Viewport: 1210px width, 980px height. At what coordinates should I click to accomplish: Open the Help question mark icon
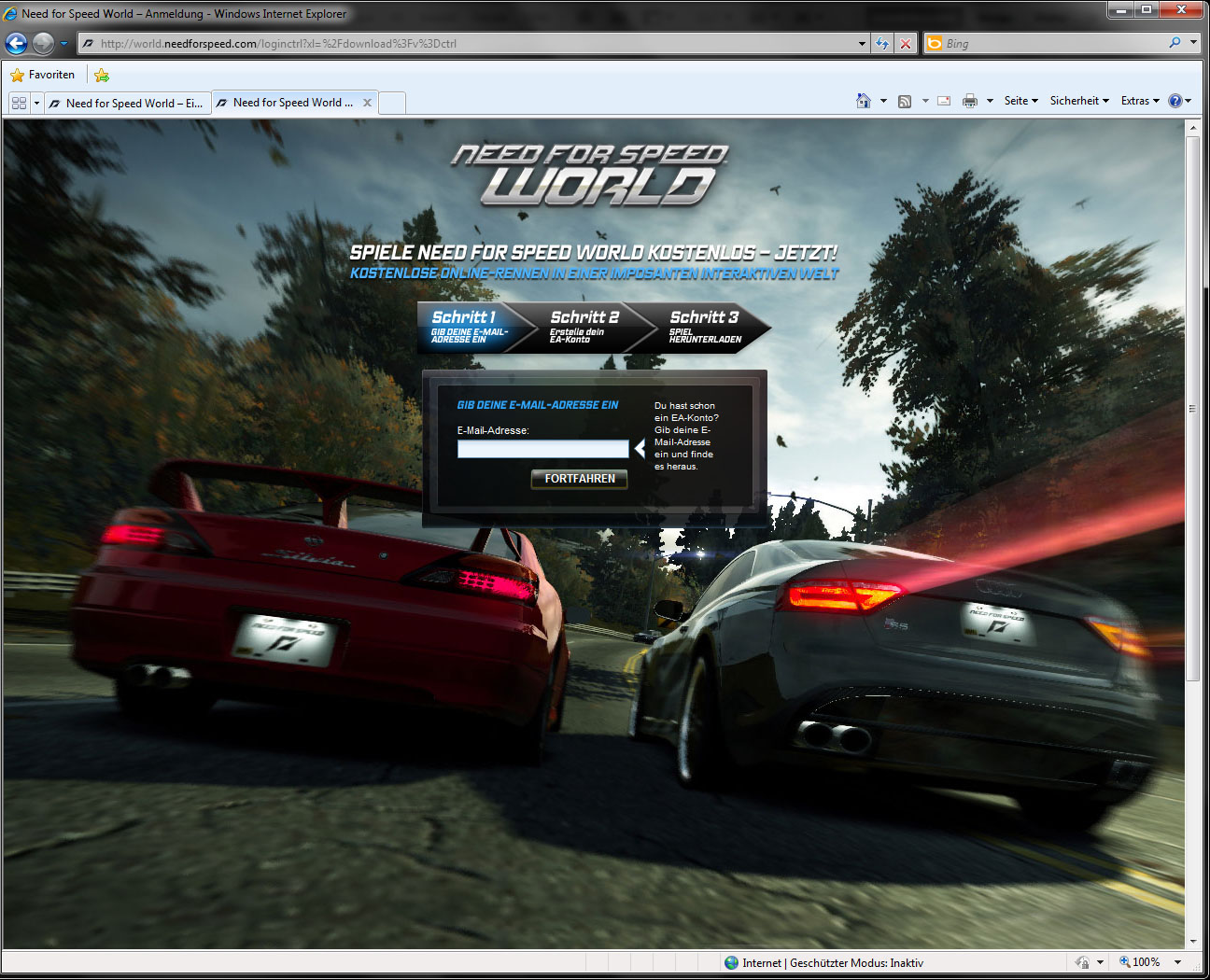pyautogui.click(x=1175, y=101)
